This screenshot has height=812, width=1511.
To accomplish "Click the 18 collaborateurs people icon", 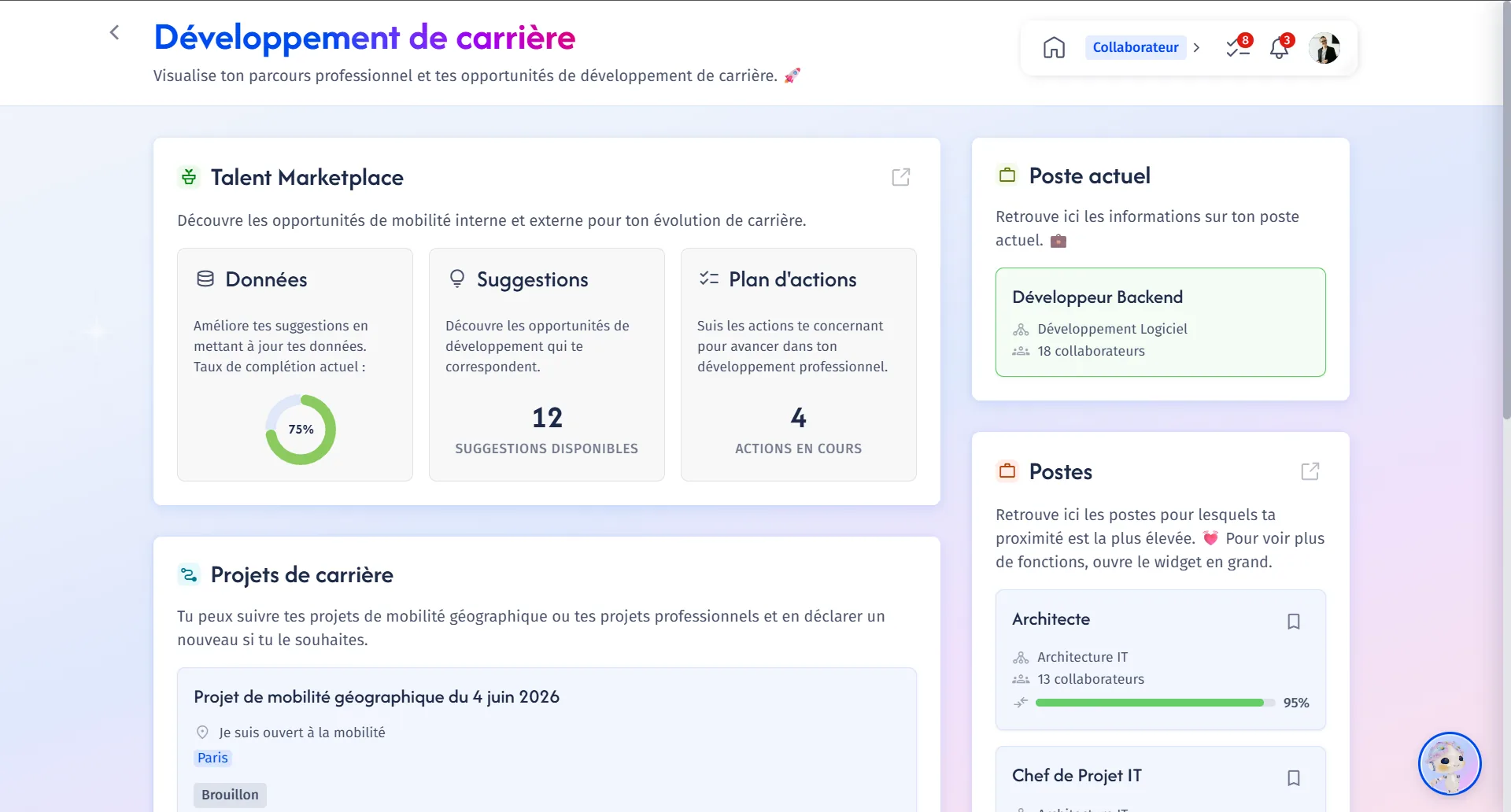I will [x=1021, y=351].
